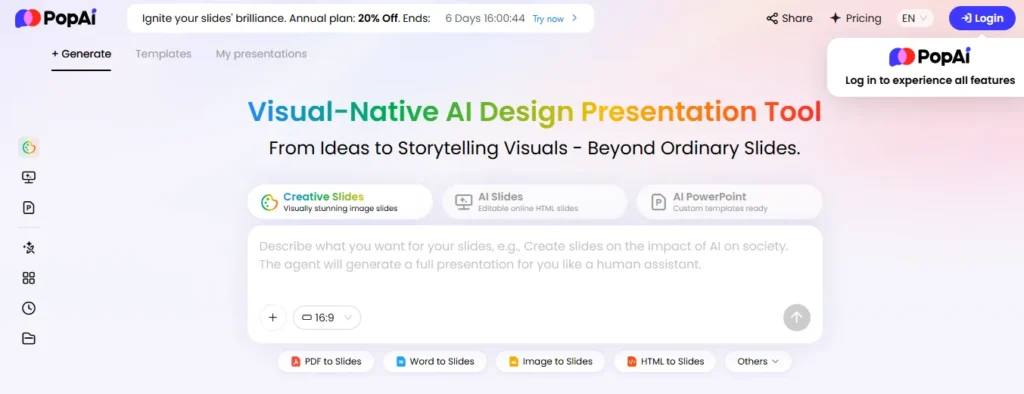Open the PopAi logo home link

56,18
